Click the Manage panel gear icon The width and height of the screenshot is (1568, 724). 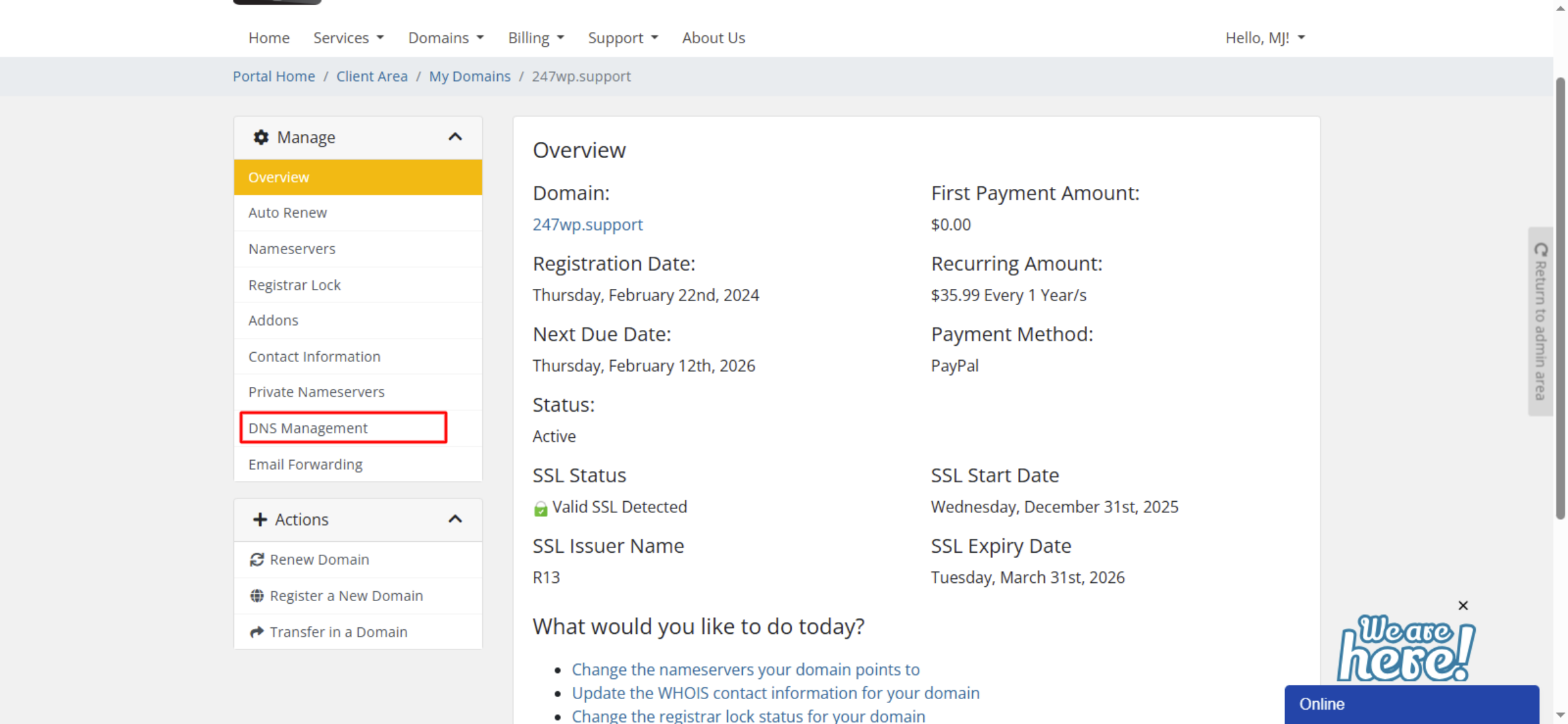(x=261, y=137)
